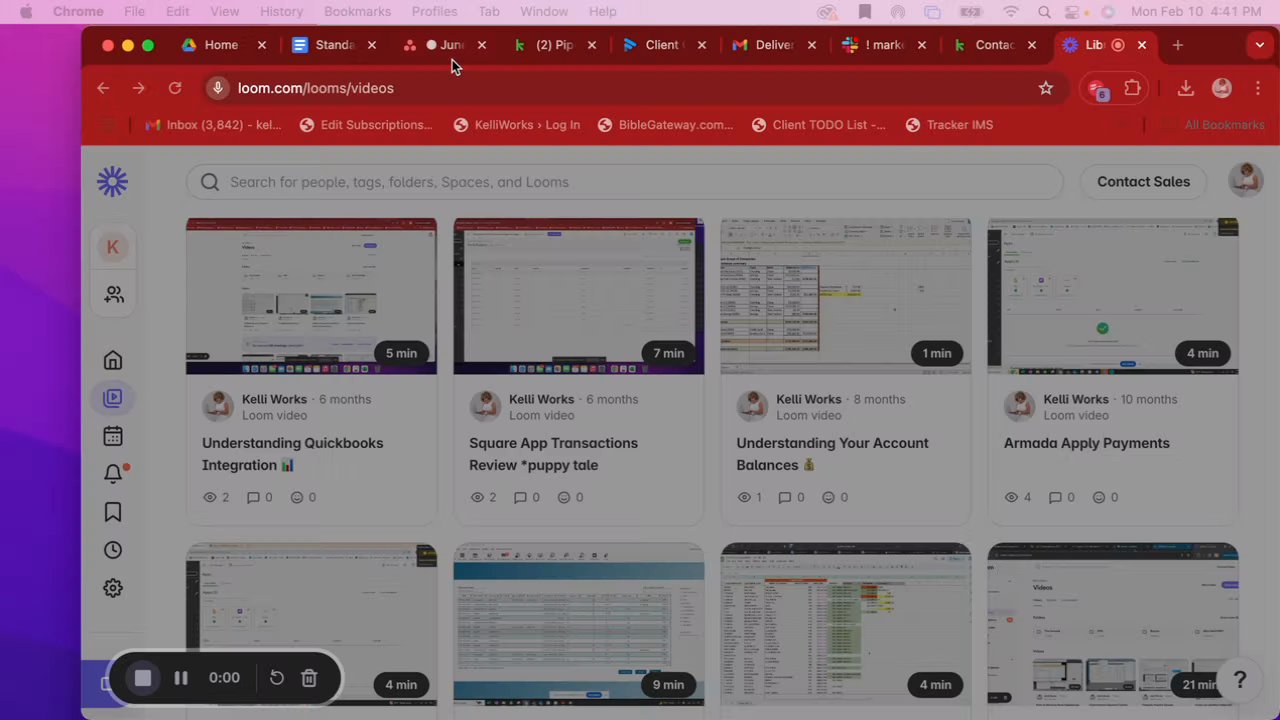Open the Chrome extensions puzzle icon
The width and height of the screenshot is (1280, 720).
(x=1132, y=88)
